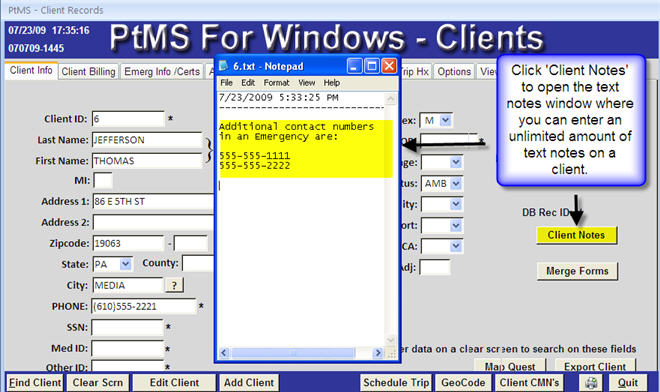Click the empty SSN field

[x=127, y=327]
